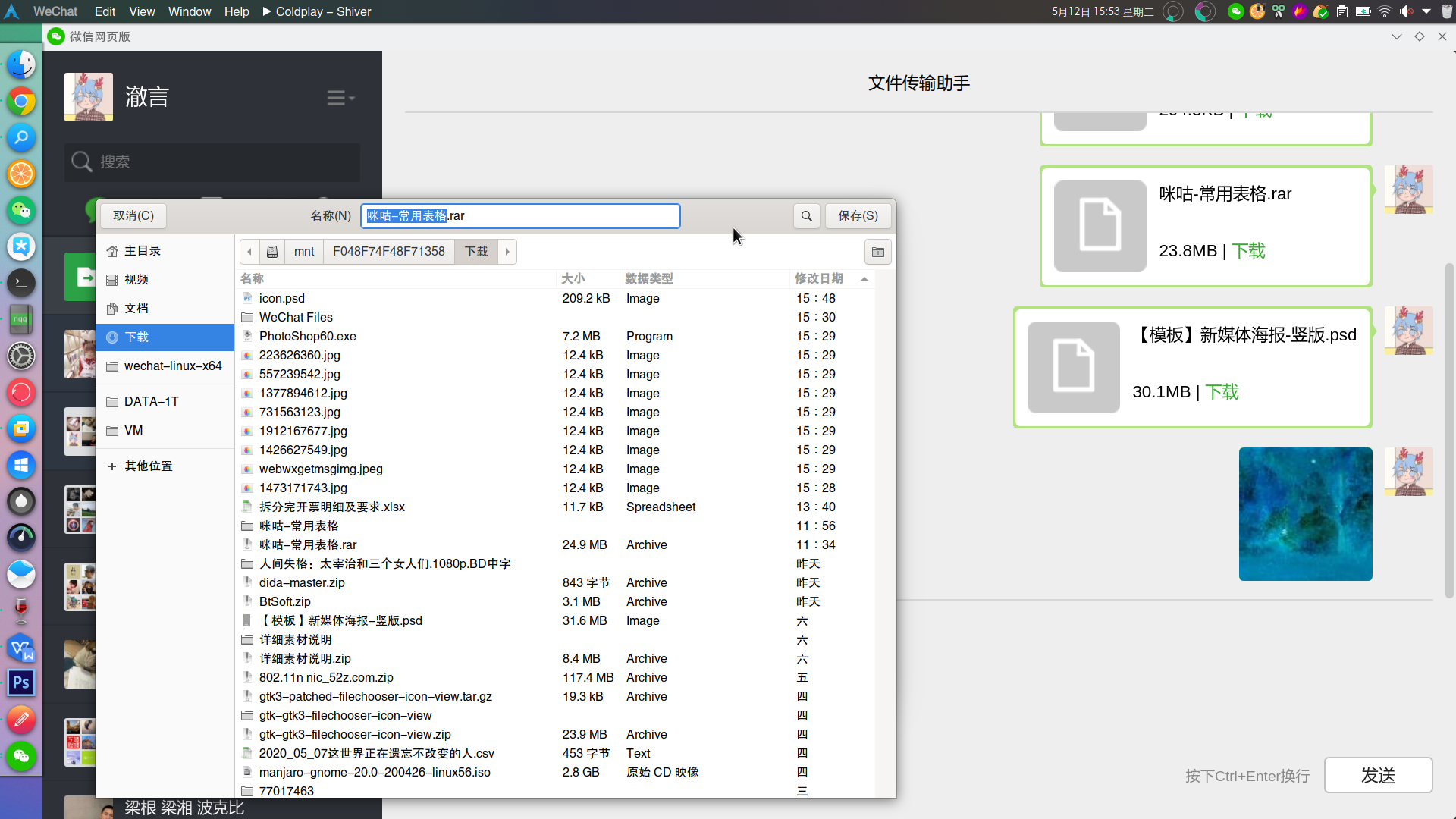Image resolution: width=1456 pixels, height=819 pixels.
Task: Open the Edit menu in top bar
Action: point(105,11)
